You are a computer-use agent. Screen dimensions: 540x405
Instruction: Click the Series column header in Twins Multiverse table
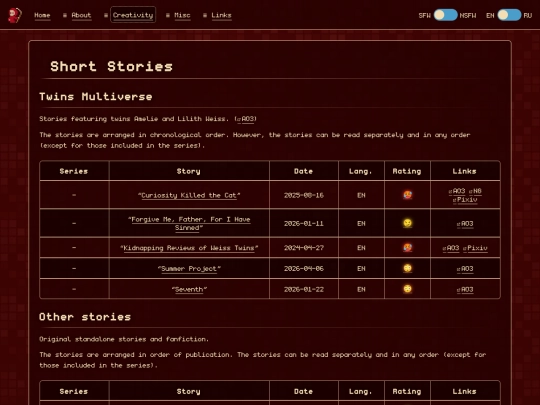(x=74, y=171)
